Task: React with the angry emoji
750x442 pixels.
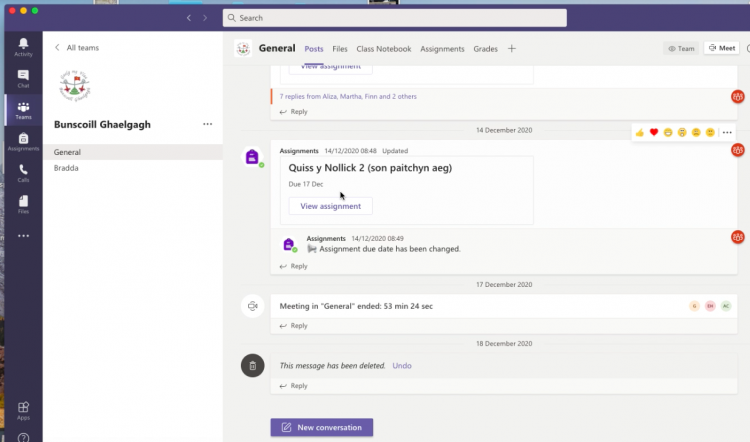Action: point(710,133)
